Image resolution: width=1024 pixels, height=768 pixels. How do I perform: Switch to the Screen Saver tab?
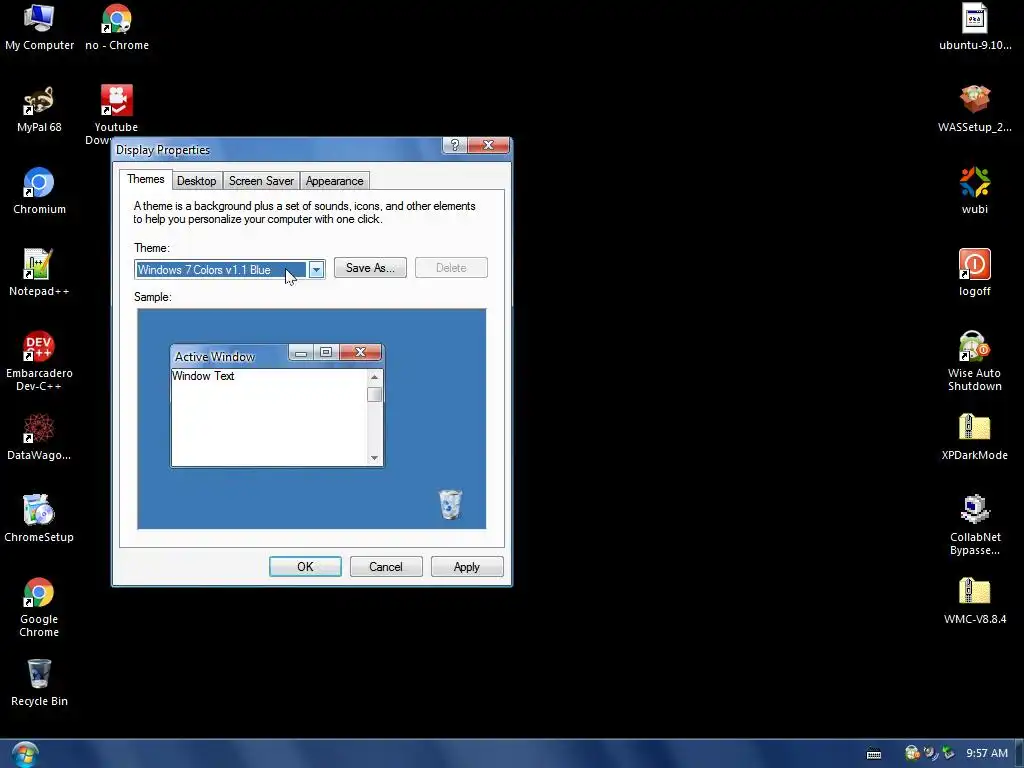coord(261,181)
